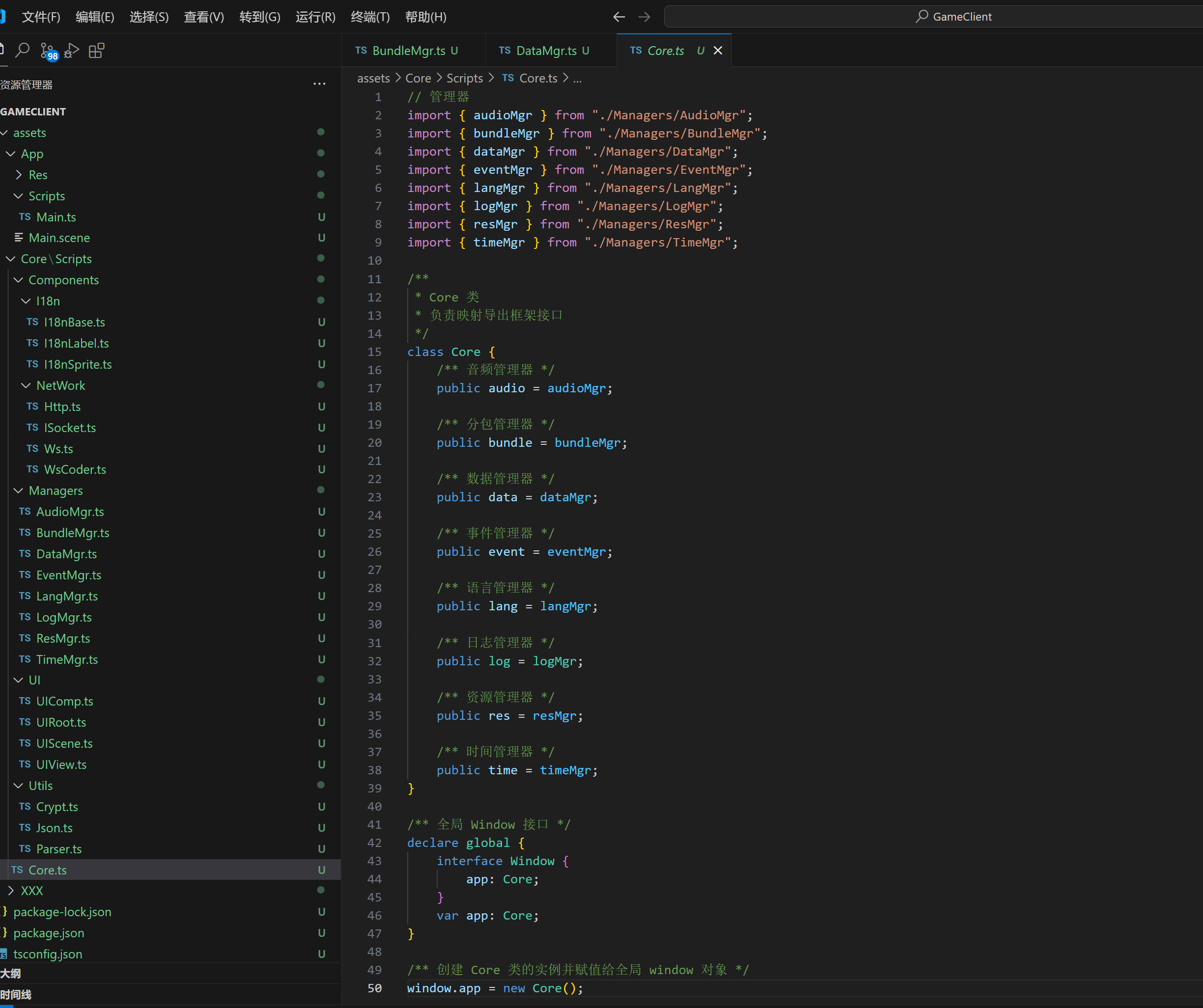This screenshot has height=1008, width=1203.
Task: Switch to the BundleMgr.ts tab
Action: coord(408,51)
